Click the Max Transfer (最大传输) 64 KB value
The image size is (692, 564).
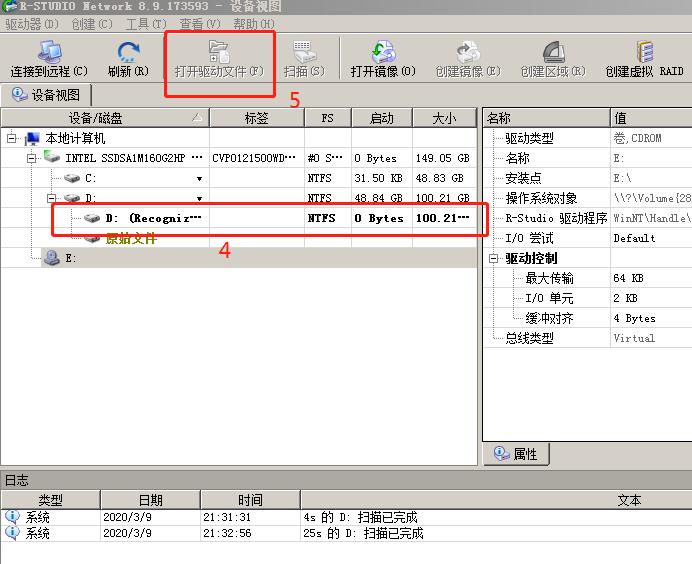coord(628,278)
